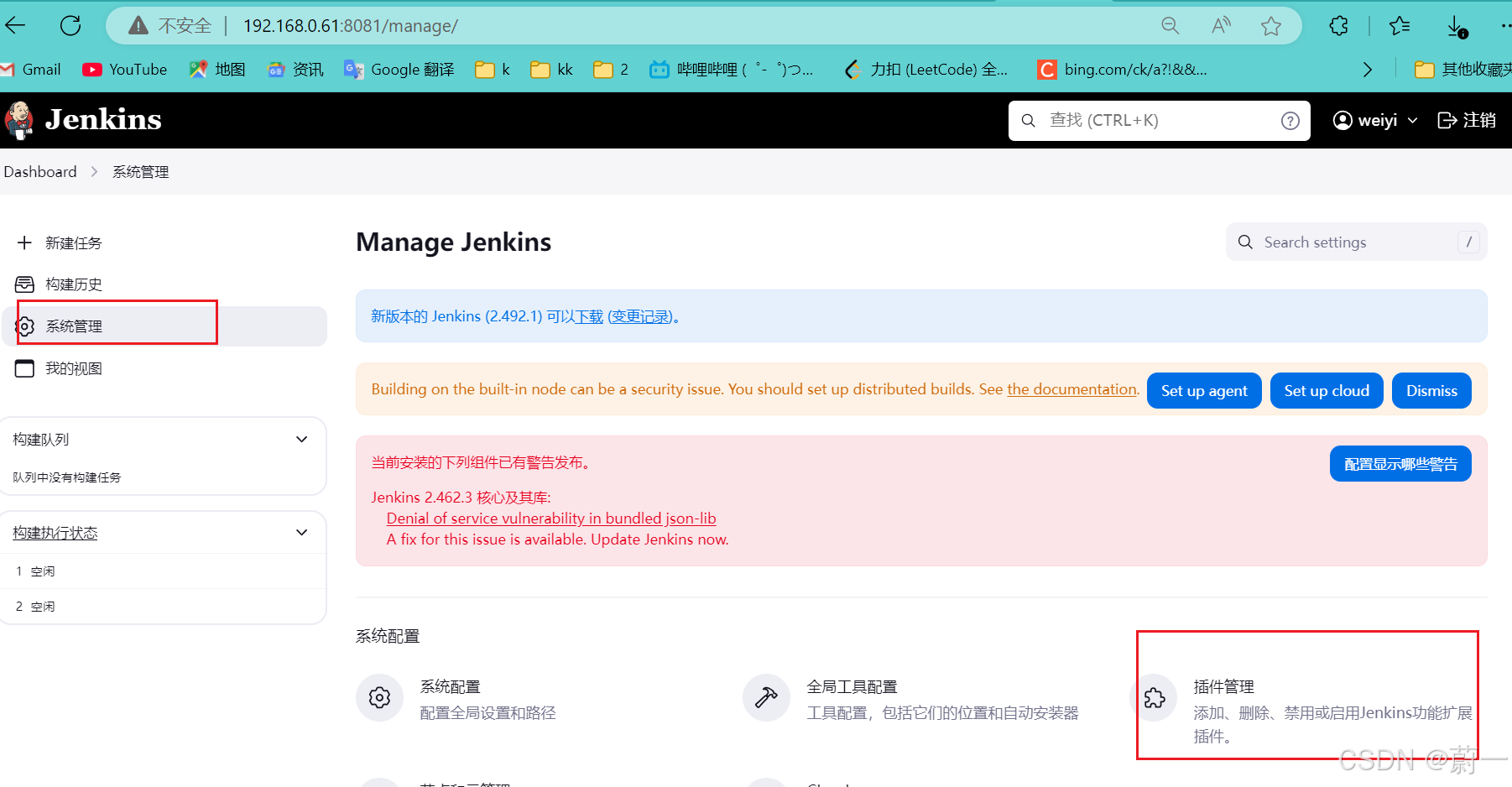
Task: Open the weiyi user dropdown arrow
Action: (1413, 121)
